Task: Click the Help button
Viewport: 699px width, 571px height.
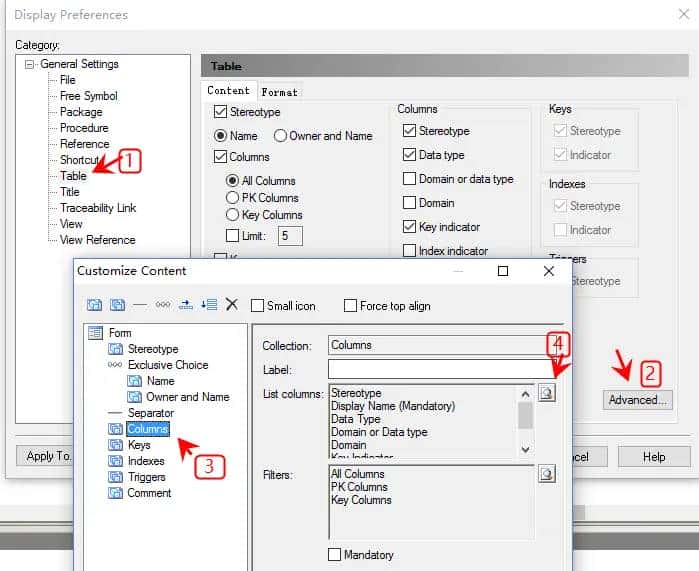Action: 654,457
